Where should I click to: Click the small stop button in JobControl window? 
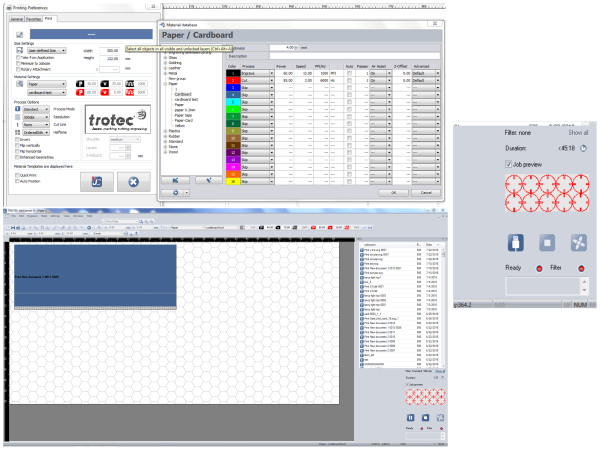coord(425,417)
